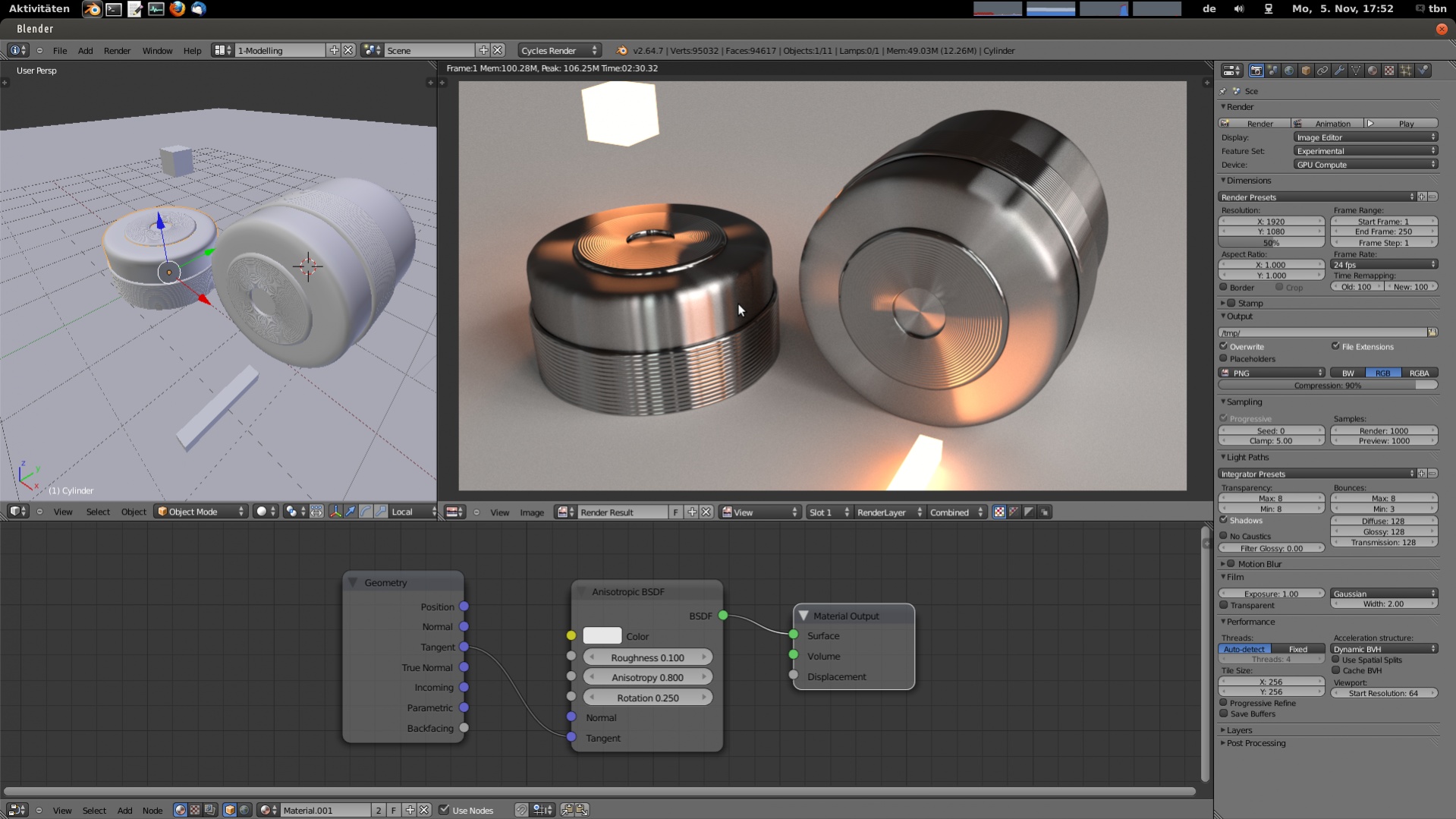Enable Transparent film checkbox
The width and height of the screenshot is (1456, 819).
(x=1224, y=606)
